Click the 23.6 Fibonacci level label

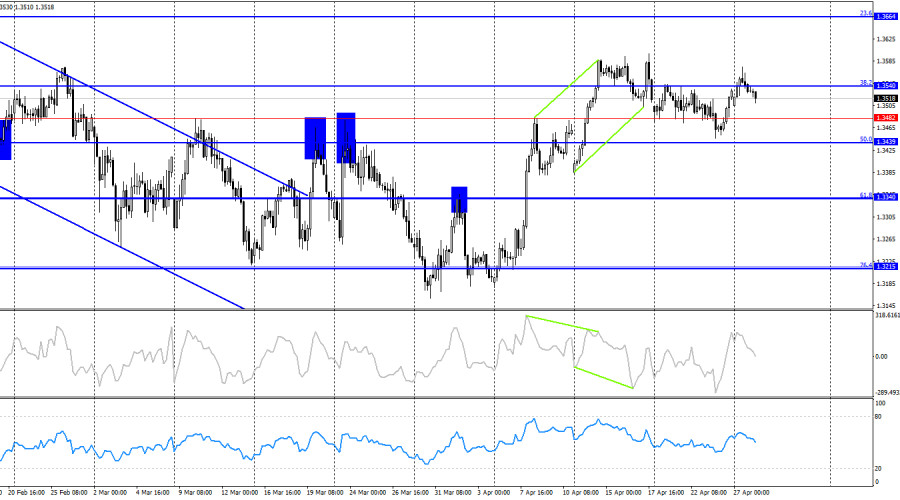(x=866, y=13)
